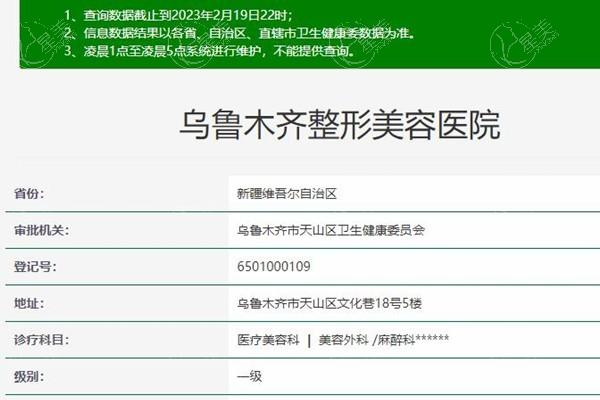This screenshot has width=600, height=400.
Task: Click the registration number 6501000109
Action: click(x=274, y=266)
